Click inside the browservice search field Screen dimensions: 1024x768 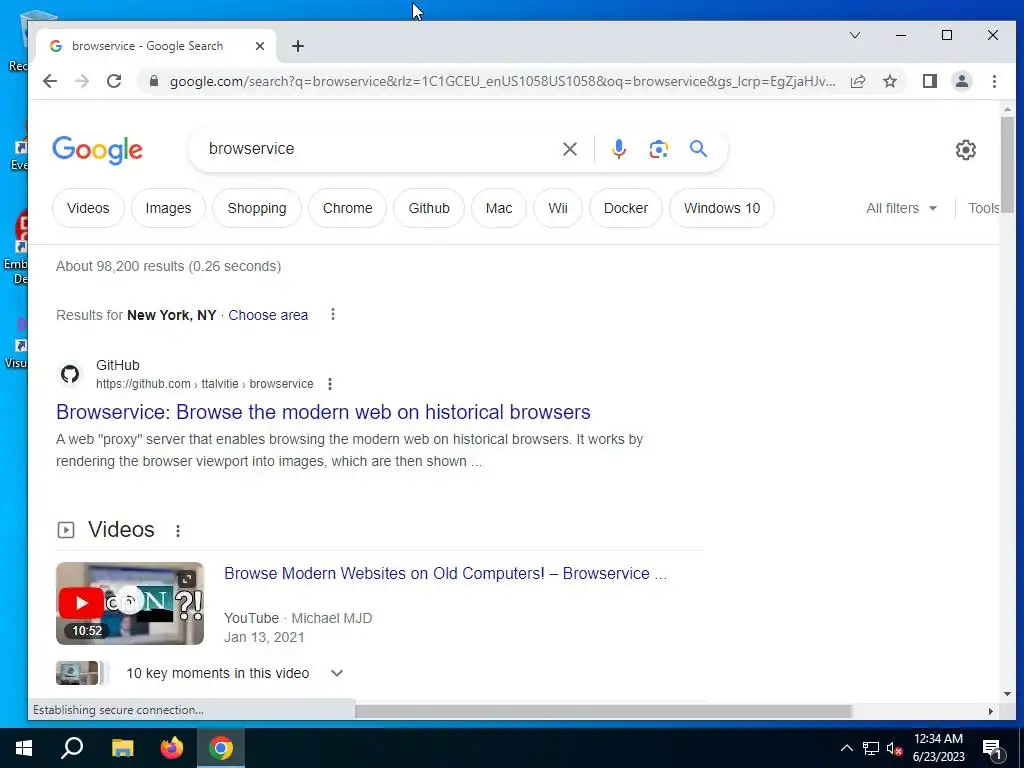[x=379, y=149]
